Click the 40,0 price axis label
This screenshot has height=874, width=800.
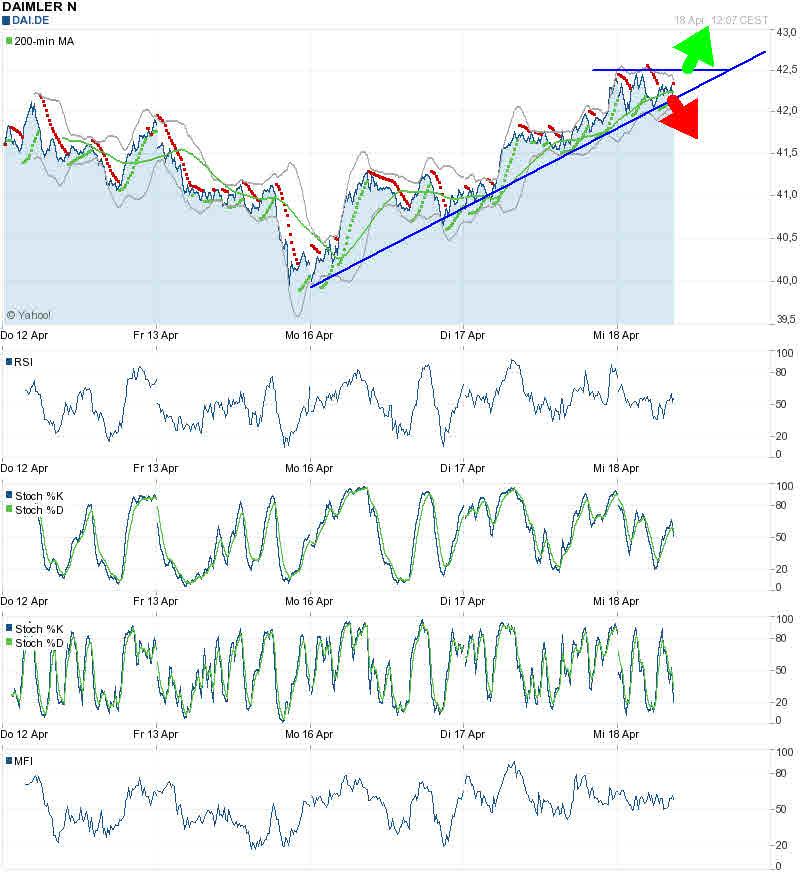(x=787, y=280)
